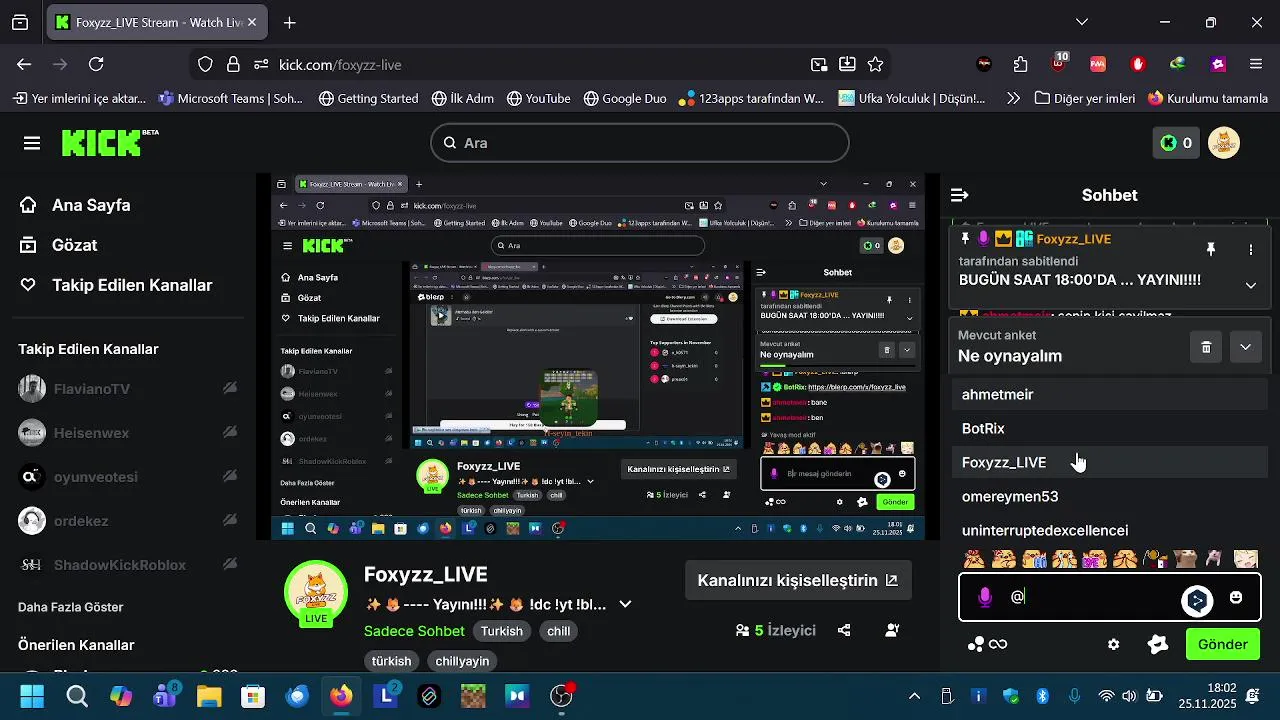
Task: Expand the Ne oynayalım poll chevron
Action: (1246, 347)
